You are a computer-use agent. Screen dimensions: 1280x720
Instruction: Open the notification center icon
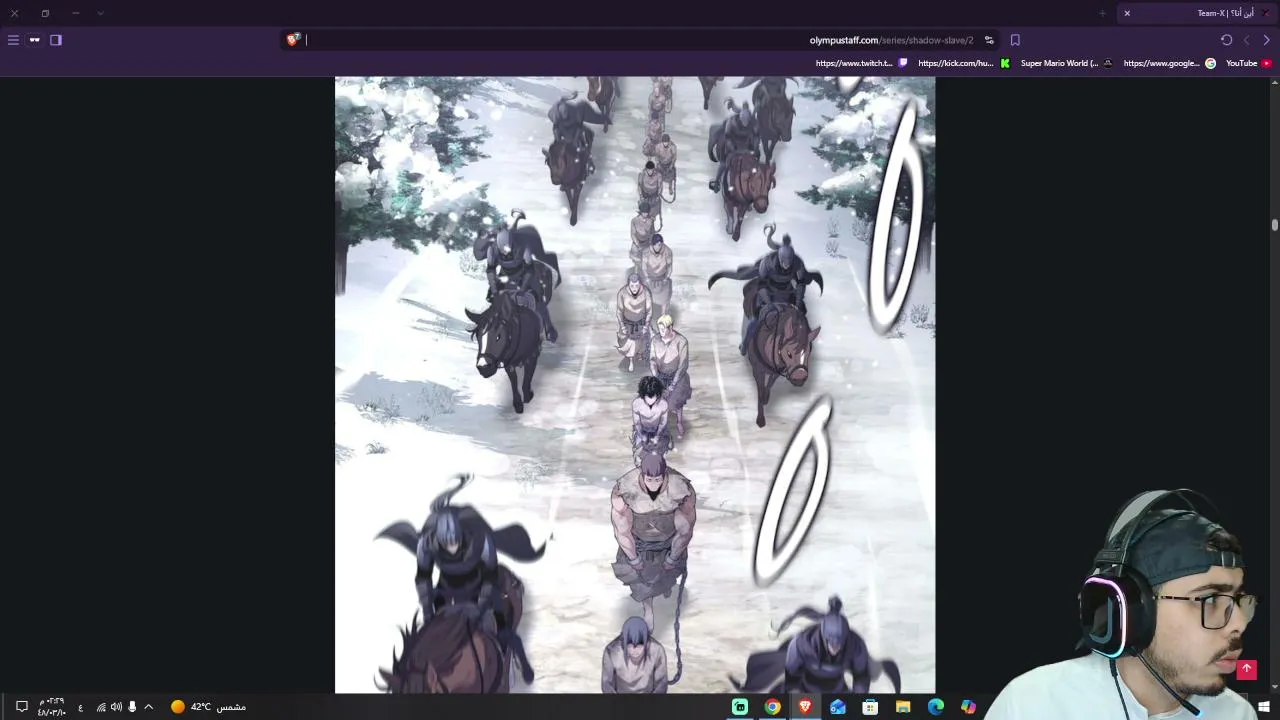click(x=21, y=707)
